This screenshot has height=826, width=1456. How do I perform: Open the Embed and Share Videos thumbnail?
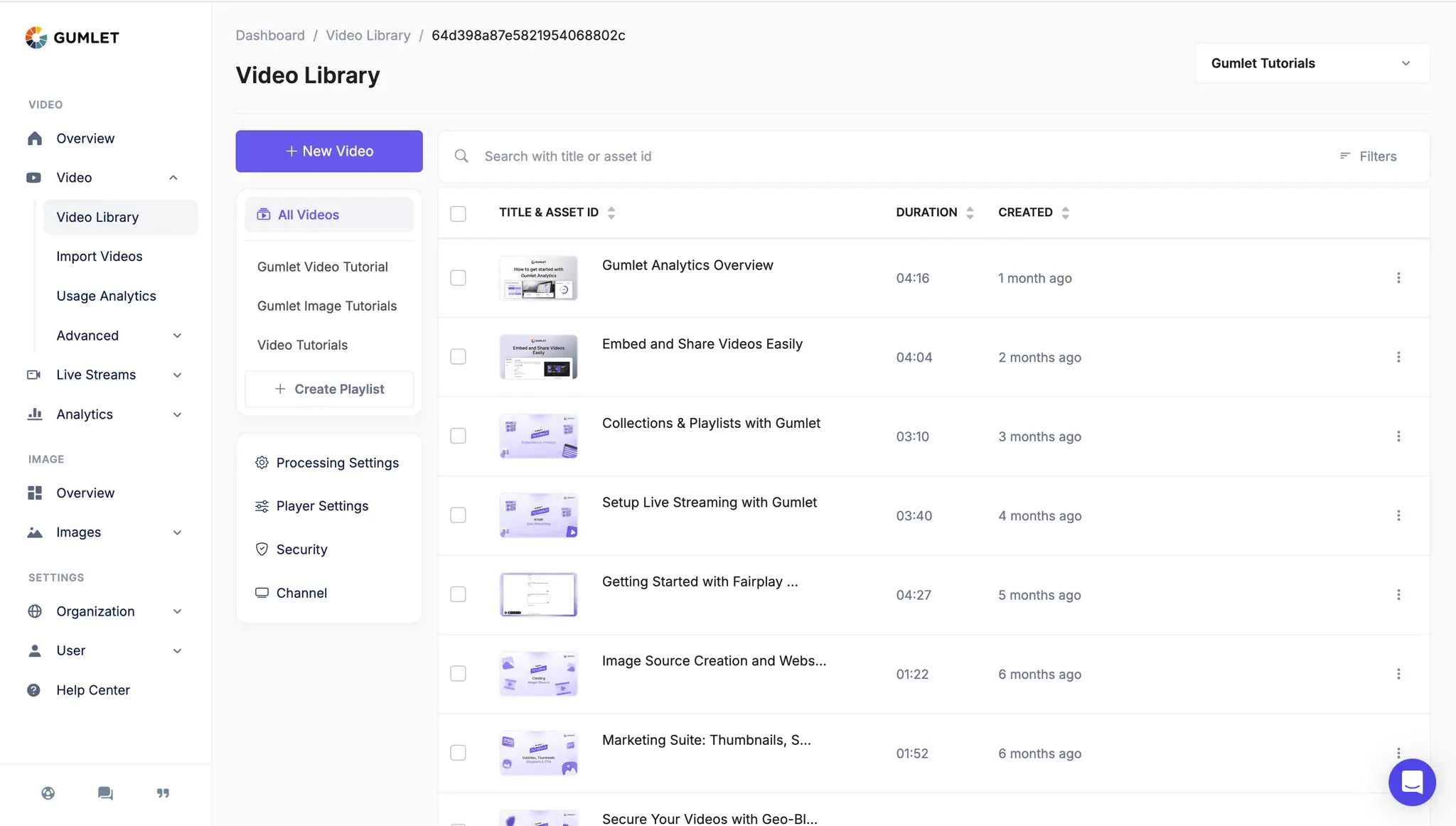click(538, 357)
